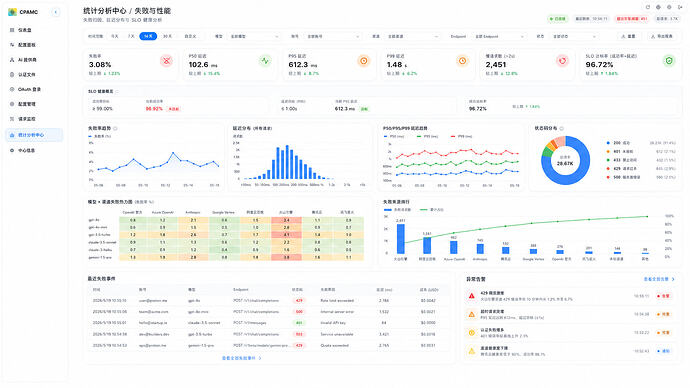Click the gpt-3.5-turbo heatmap cell showing 4.1
This screenshot has width=690, height=388.
tap(286, 235)
